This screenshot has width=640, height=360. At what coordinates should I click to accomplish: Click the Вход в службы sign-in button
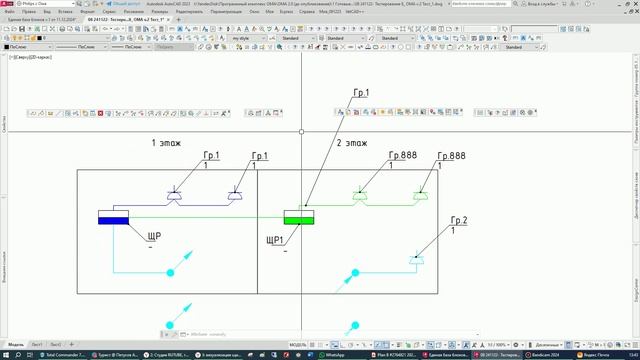pos(542,4)
